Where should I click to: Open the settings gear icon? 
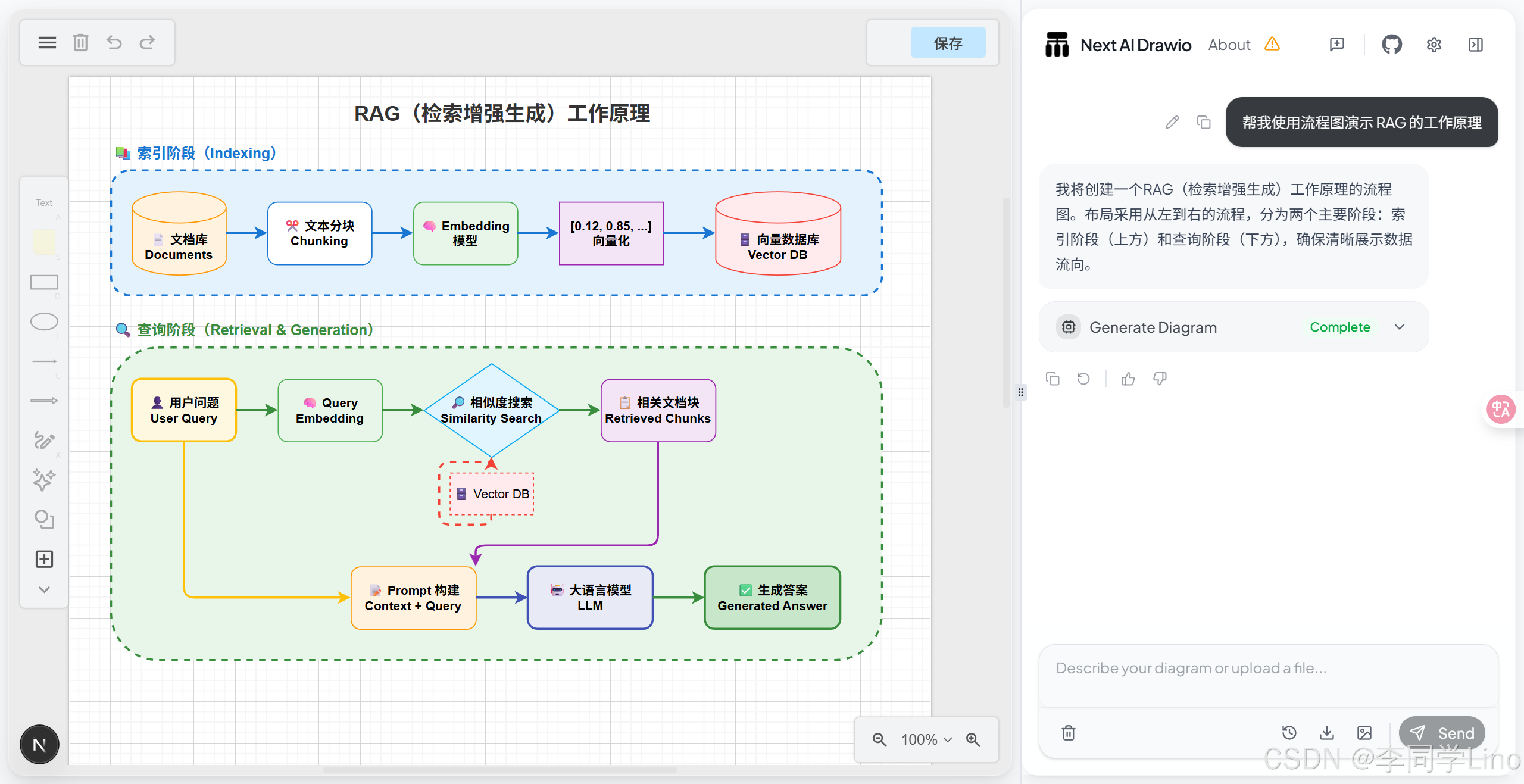(x=1434, y=45)
